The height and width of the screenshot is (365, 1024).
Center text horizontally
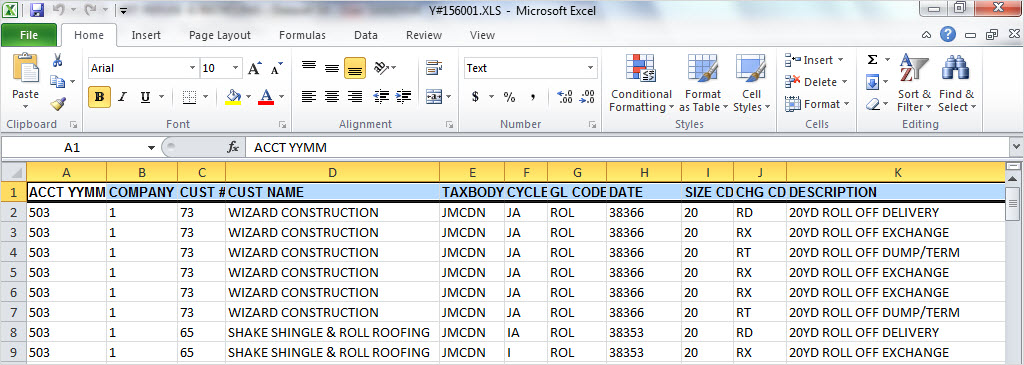332,97
